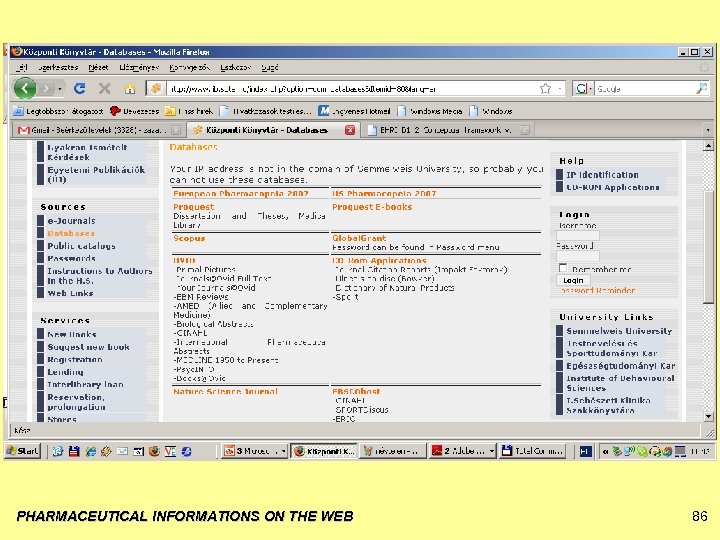Click the page scrollbar down arrow

[x=708, y=416]
